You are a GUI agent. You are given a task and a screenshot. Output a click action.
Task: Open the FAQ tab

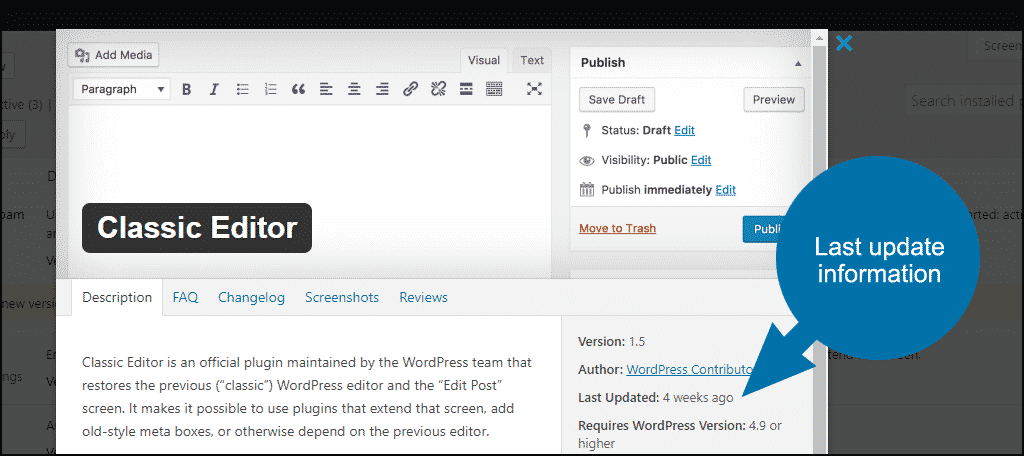[x=185, y=298]
